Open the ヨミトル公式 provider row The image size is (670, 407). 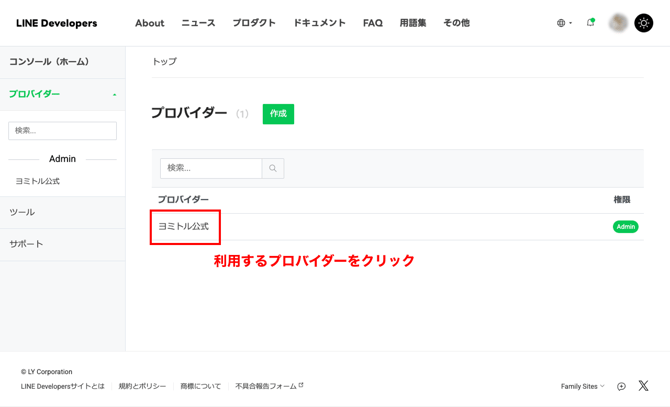184,226
